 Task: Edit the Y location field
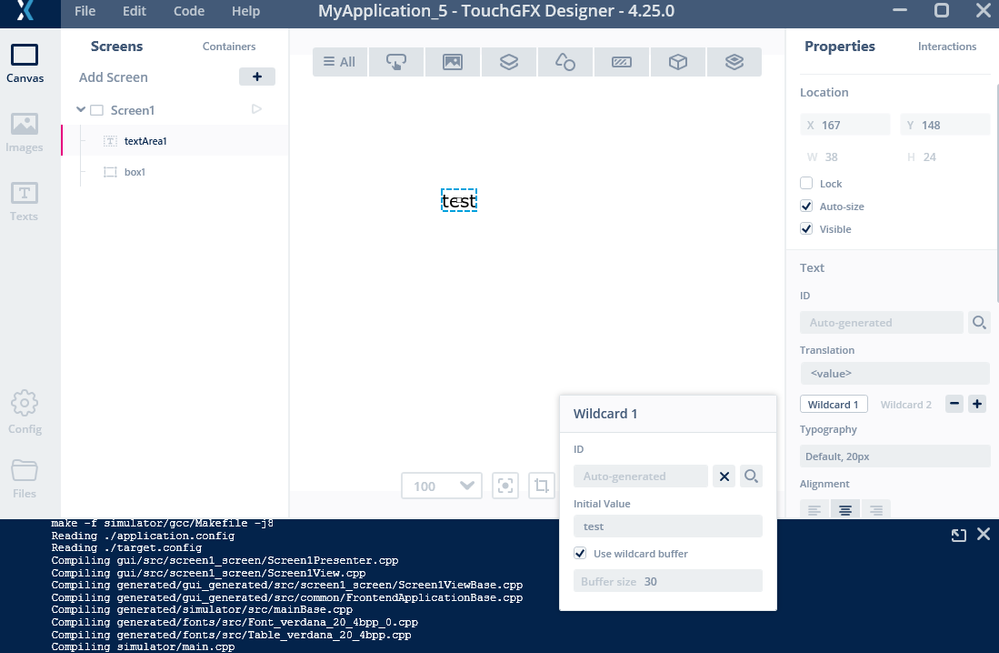click(945, 125)
